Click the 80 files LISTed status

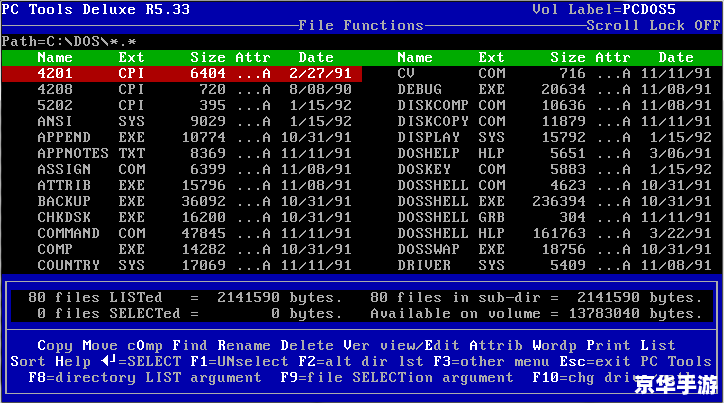[x=186, y=297]
